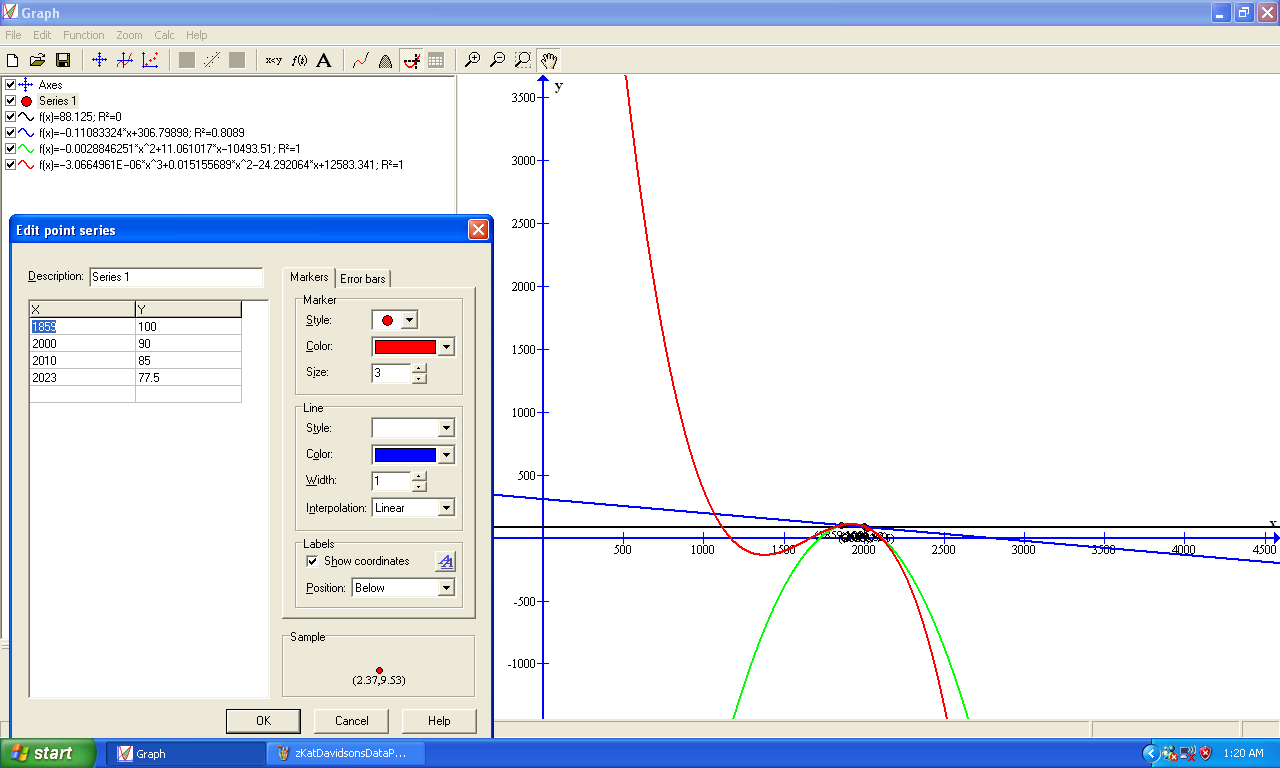Viewport: 1280px width, 768px height.
Task: Toggle the evaluate function tool
Action: [410, 60]
